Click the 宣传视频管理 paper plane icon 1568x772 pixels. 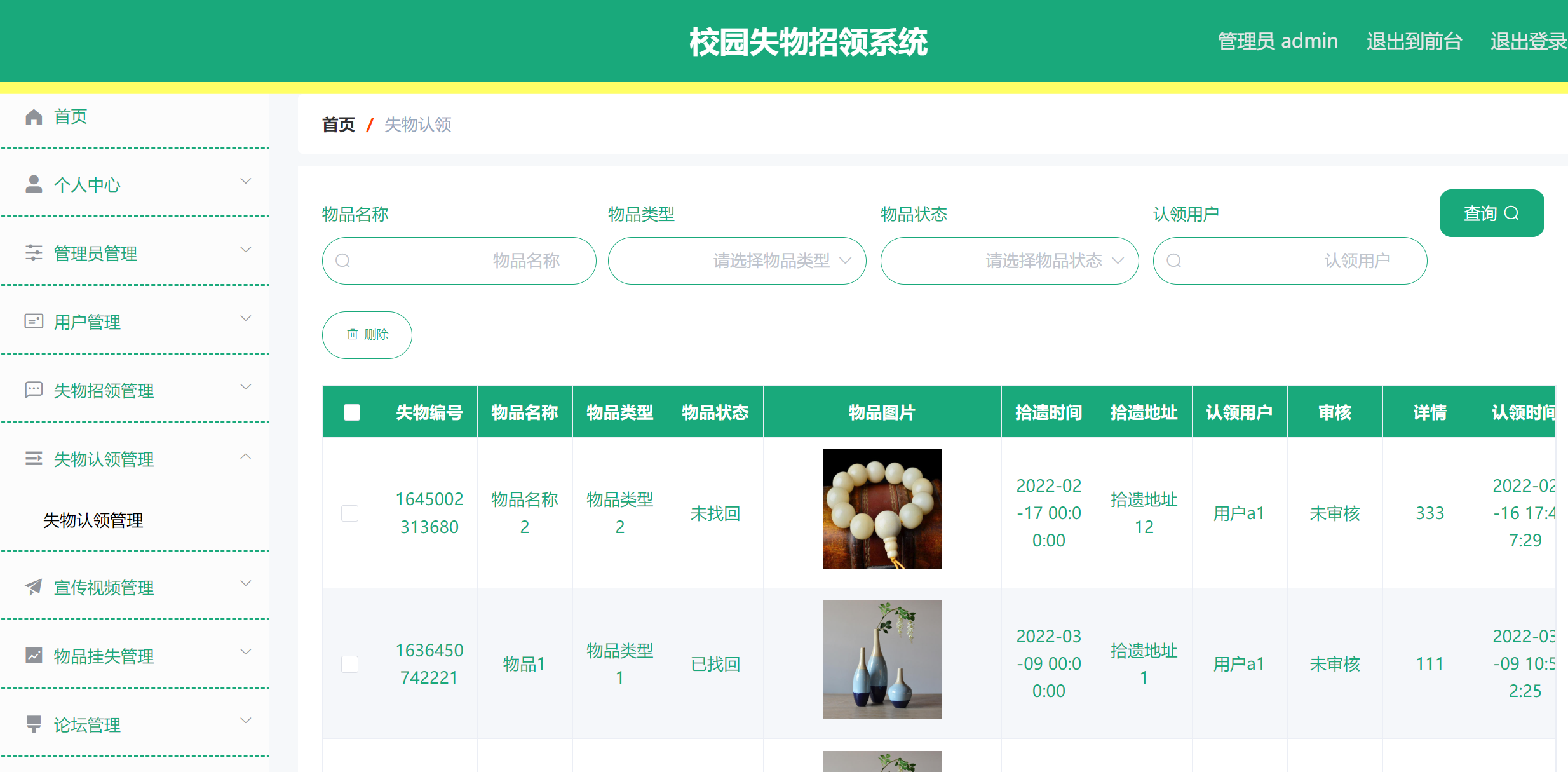coord(33,587)
